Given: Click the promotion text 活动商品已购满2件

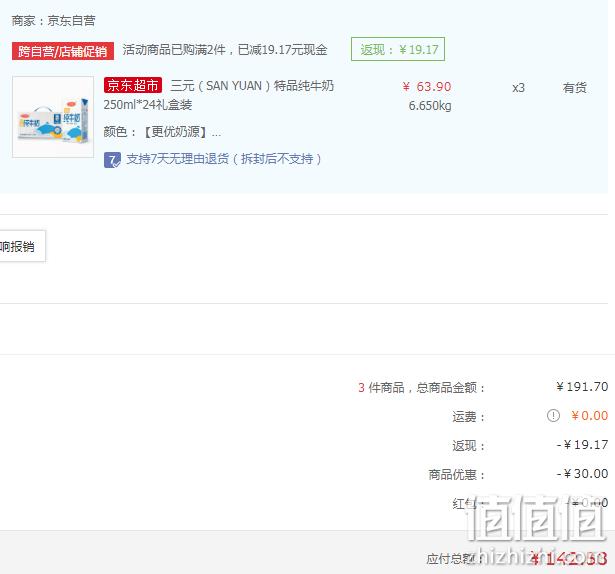Looking at the screenshot, I should (225, 50).
